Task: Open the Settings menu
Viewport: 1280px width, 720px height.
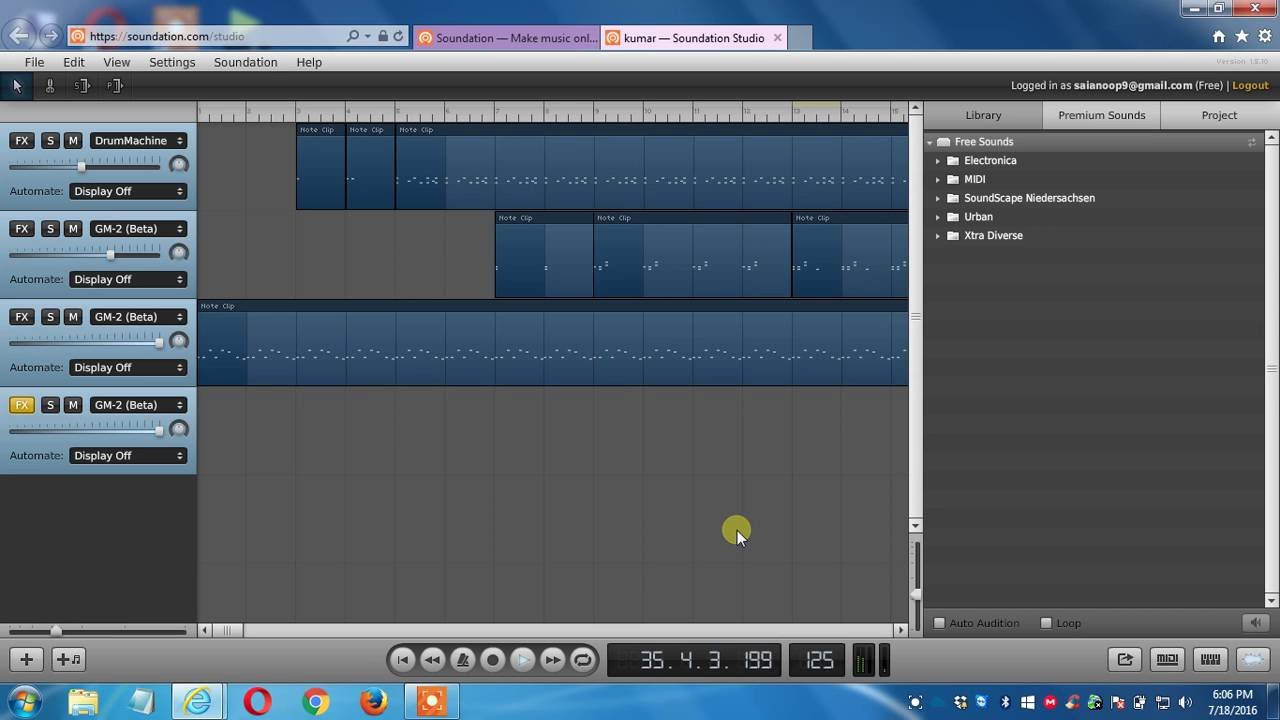Action: (172, 62)
